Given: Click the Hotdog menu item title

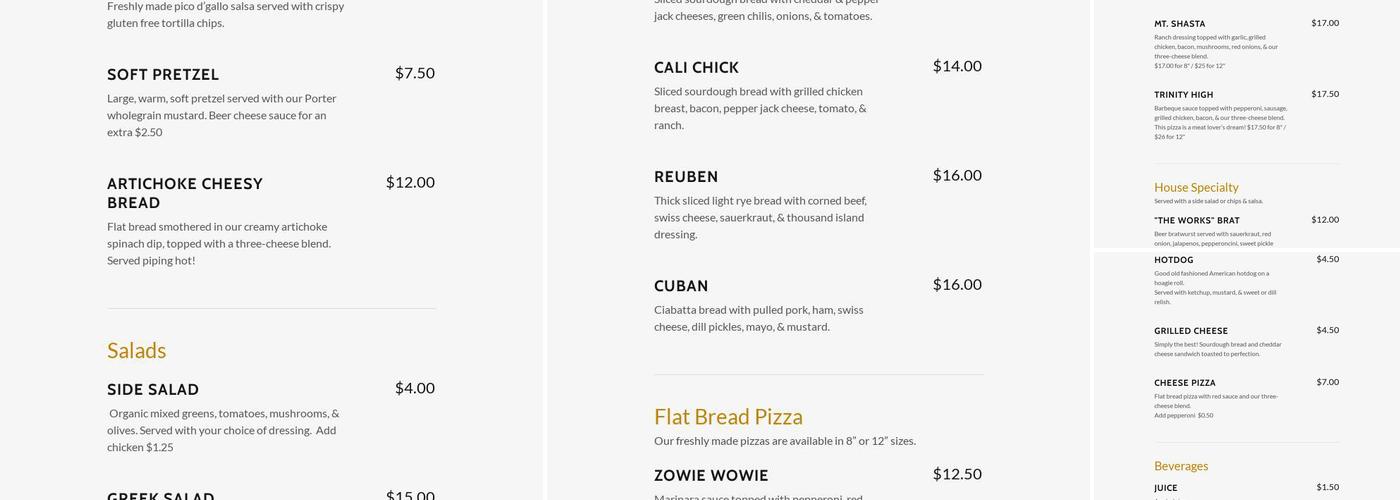Looking at the screenshot, I should pyautogui.click(x=1173, y=260).
